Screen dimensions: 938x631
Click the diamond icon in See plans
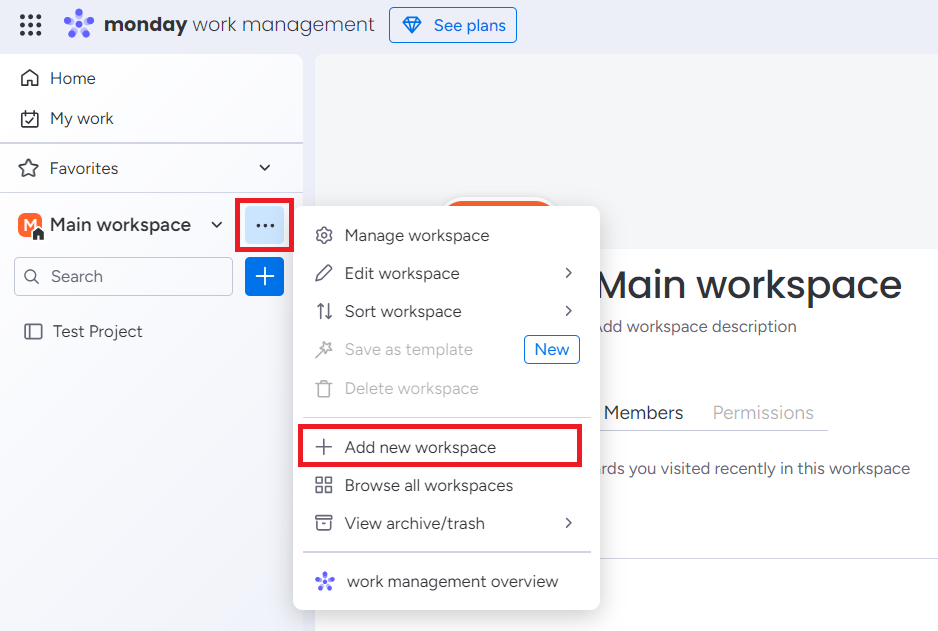pyautogui.click(x=412, y=25)
